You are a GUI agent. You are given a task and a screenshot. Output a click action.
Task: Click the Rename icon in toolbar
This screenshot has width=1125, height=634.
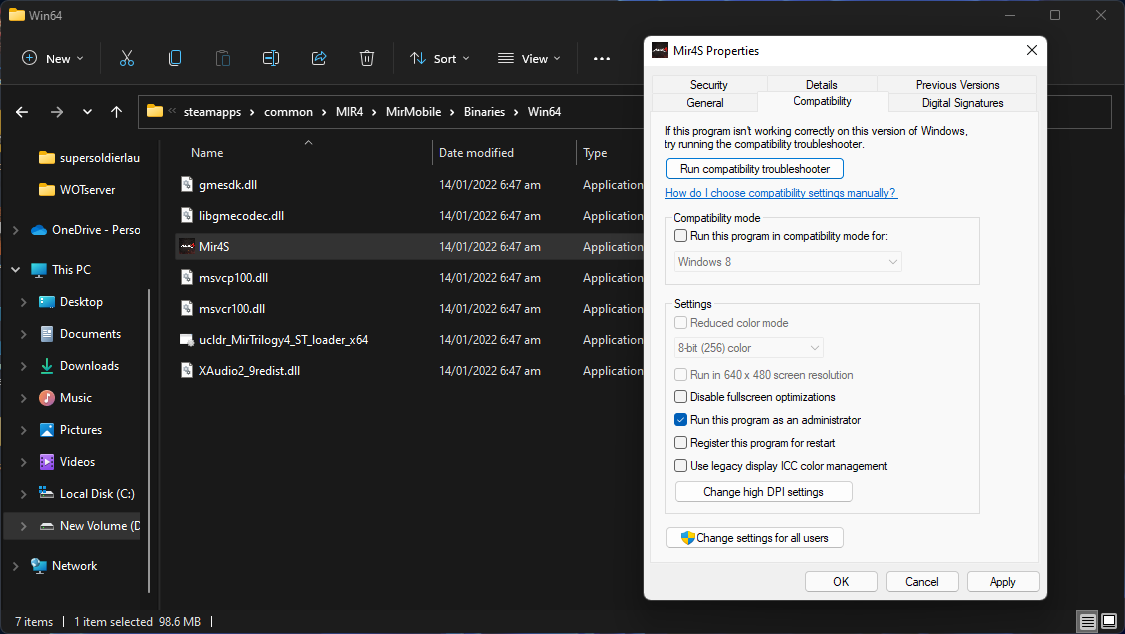coord(270,58)
